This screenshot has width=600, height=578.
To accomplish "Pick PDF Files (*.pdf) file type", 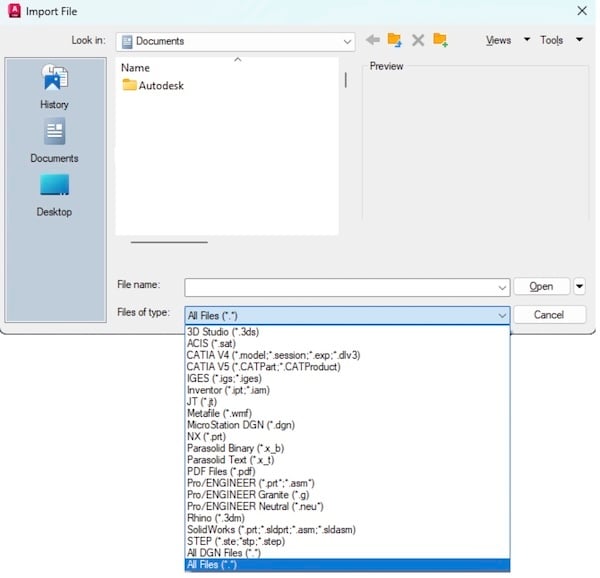I will [x=347, y=471].
